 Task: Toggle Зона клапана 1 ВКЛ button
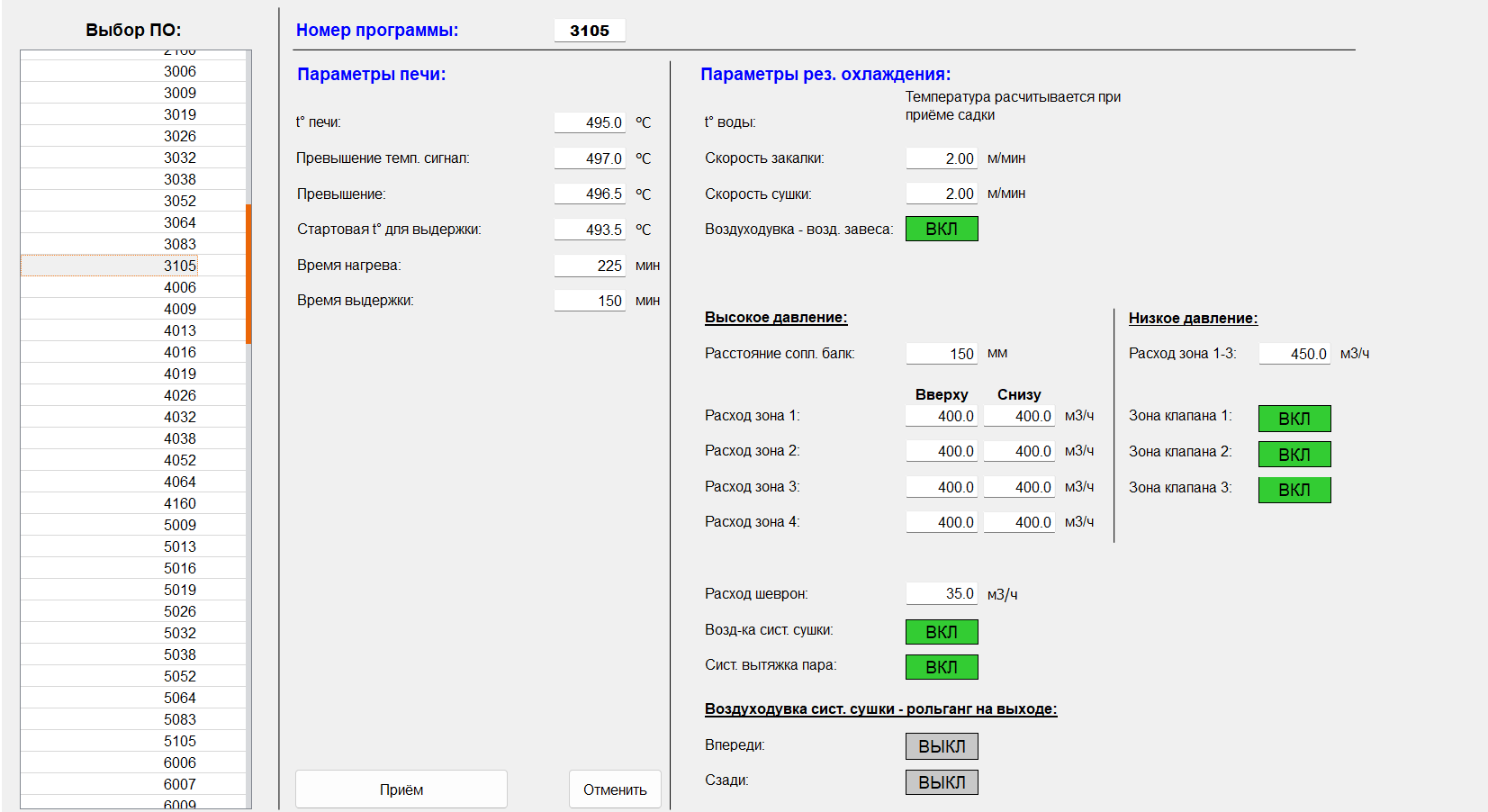[1294, 419]
